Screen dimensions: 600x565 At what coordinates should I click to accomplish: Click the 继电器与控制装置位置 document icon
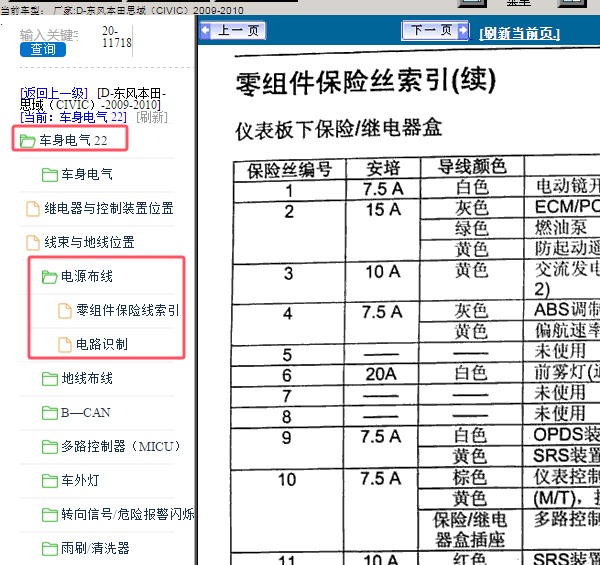tap(33, 209)
